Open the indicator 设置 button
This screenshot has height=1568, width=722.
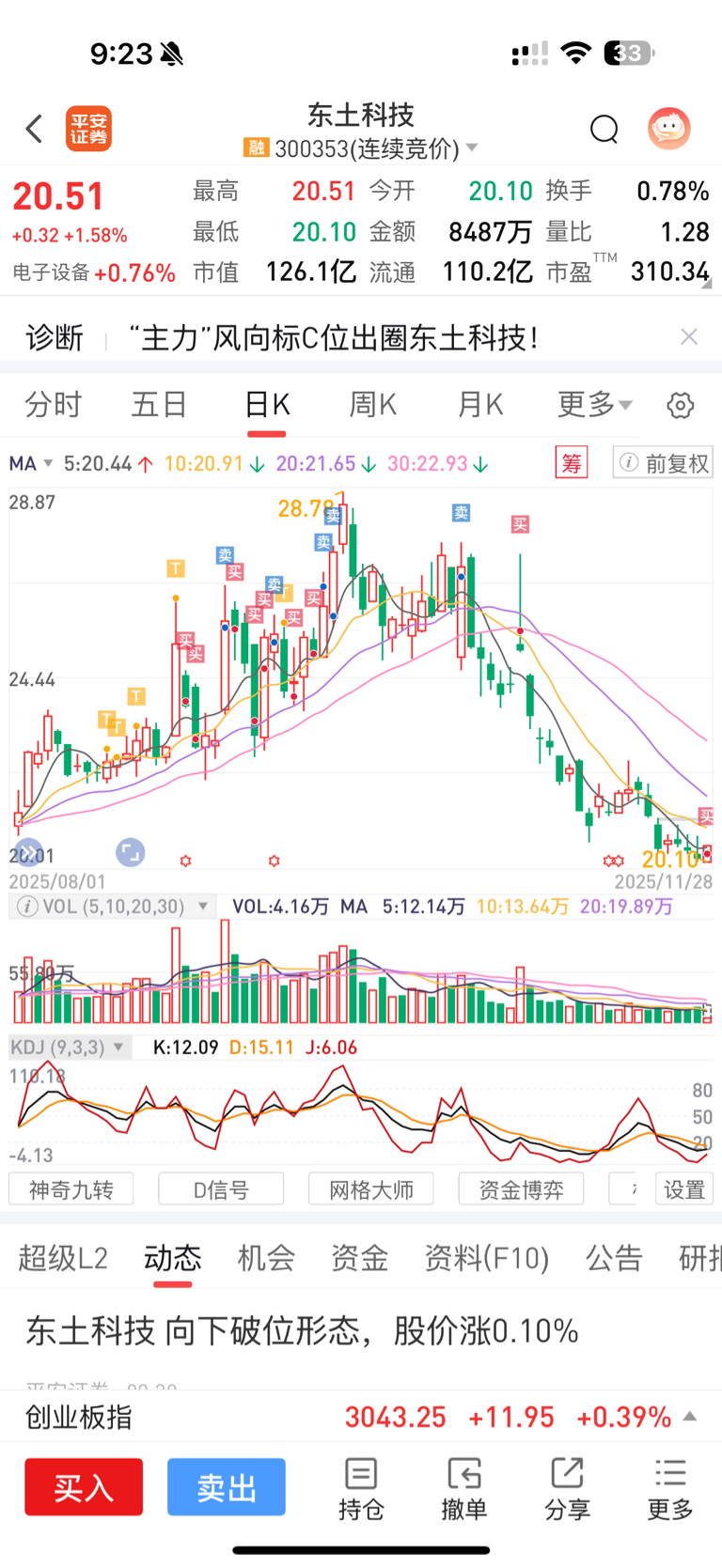coord(683,1189)
